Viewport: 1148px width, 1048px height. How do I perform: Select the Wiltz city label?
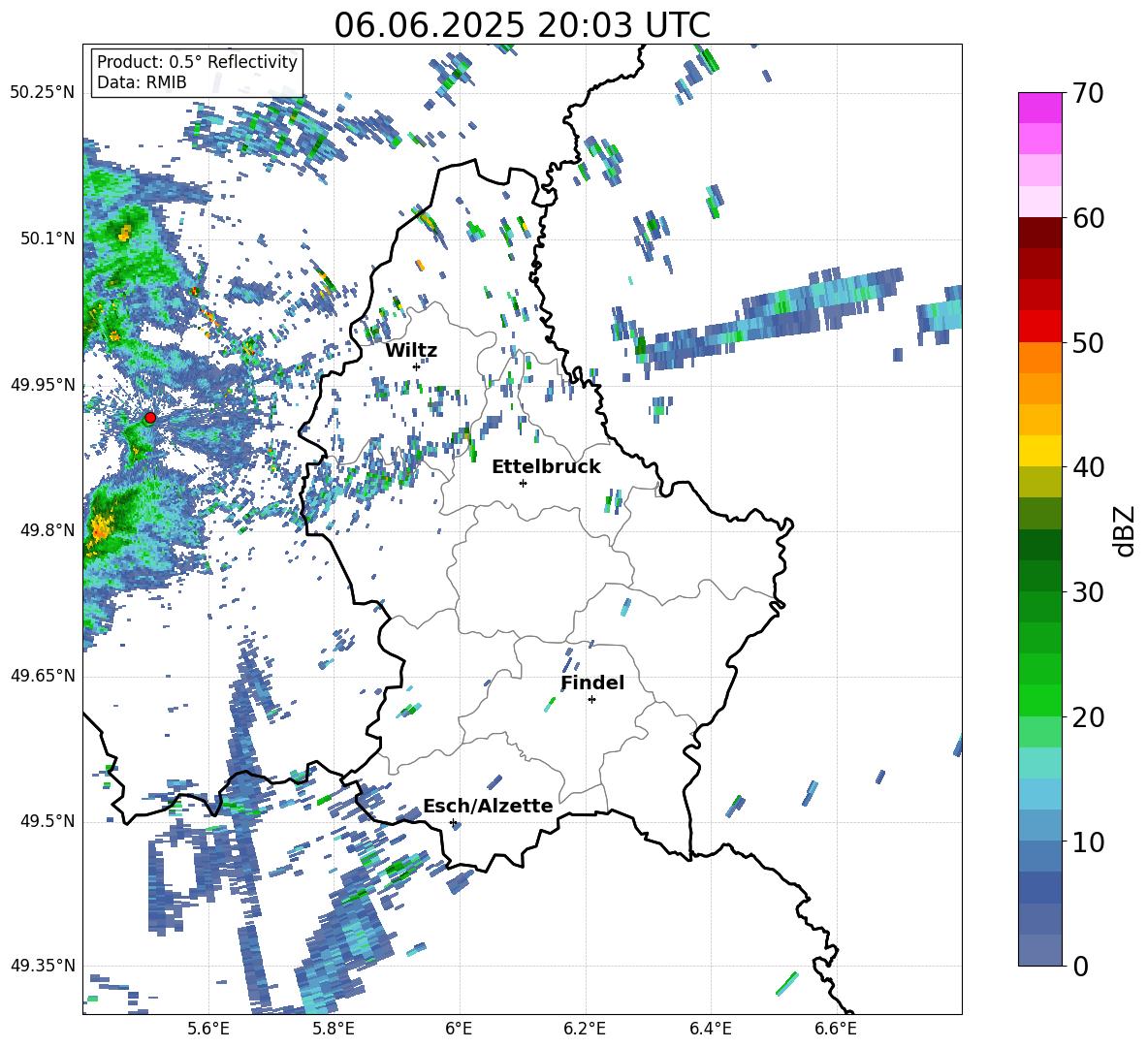pyautogui.click(x=411, y=351)
